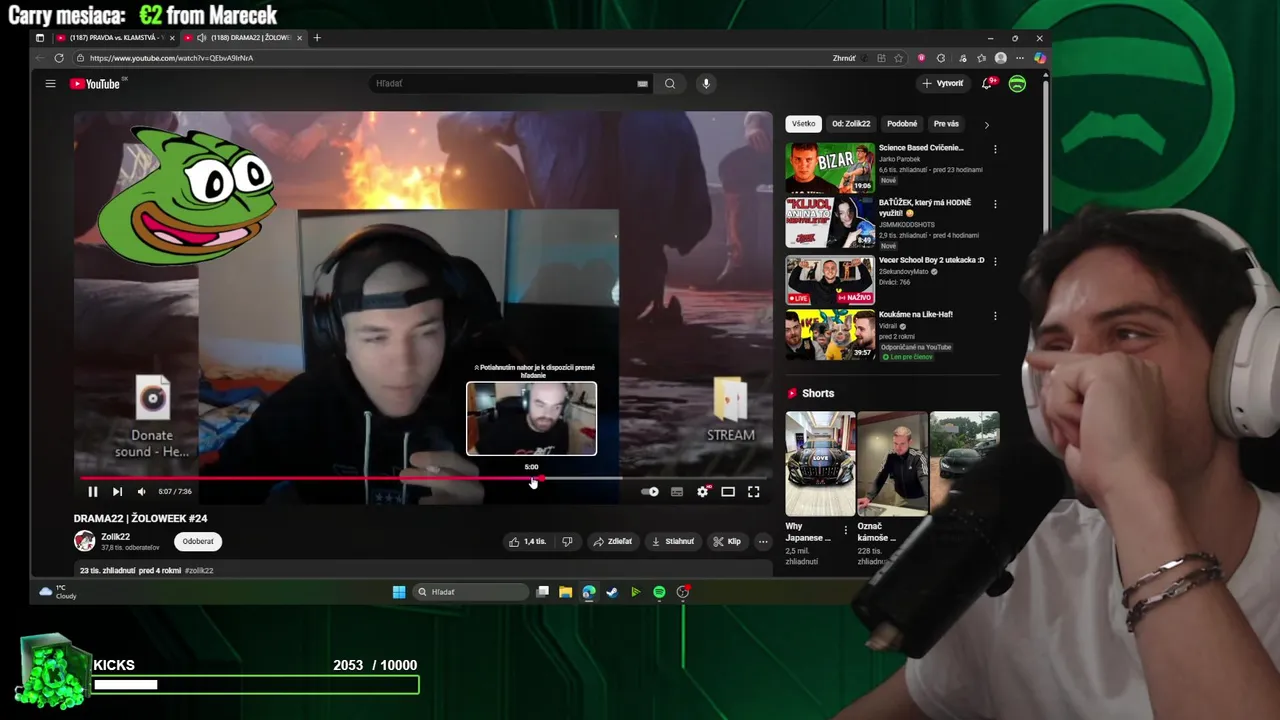Toggle subtitles in the video player

pos(677,491)
